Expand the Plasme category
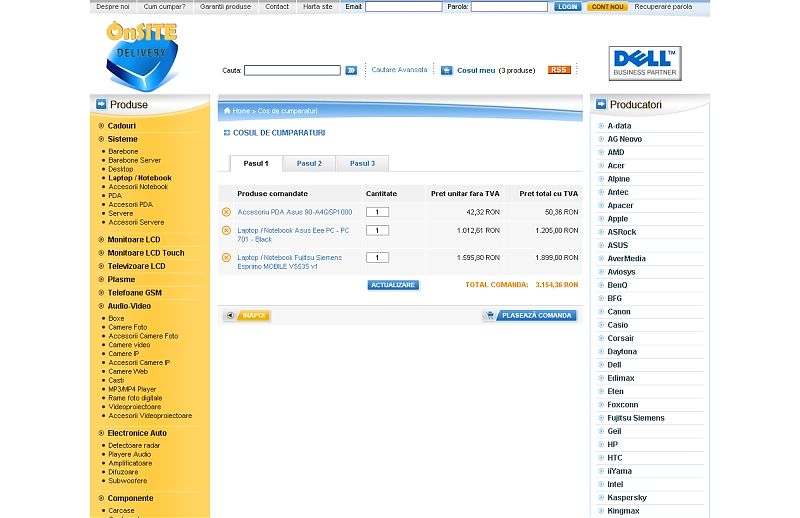800x518 pixels. click(121, 279)
